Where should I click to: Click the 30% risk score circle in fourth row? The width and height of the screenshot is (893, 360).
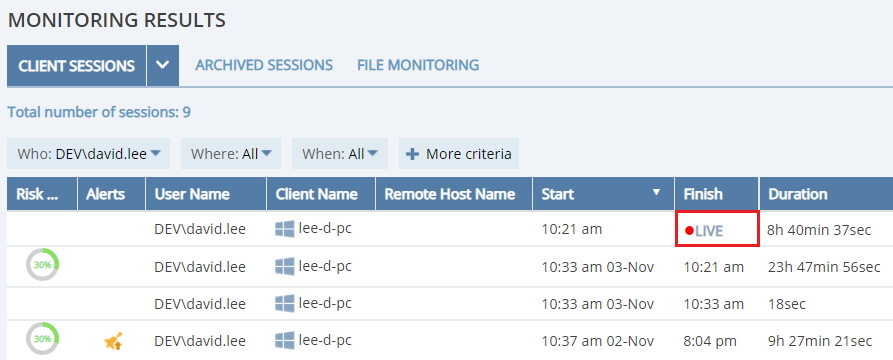point(42,339)
